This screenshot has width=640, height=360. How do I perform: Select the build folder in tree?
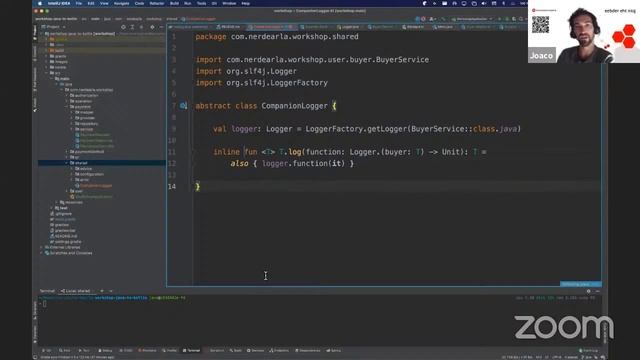tap(60, 51)
